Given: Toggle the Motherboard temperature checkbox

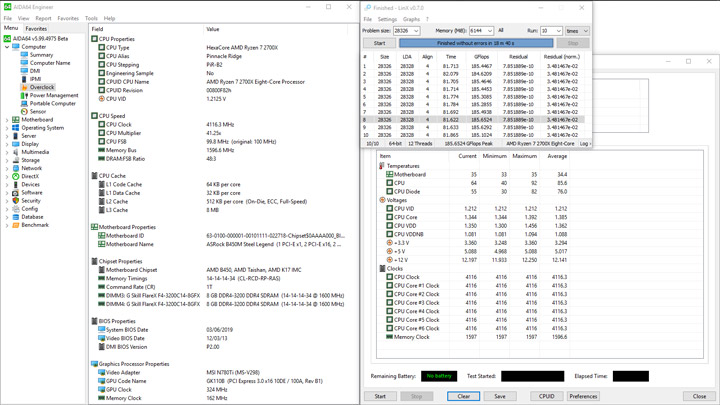Looking at the screenshot, I should [x=389, y=174].
